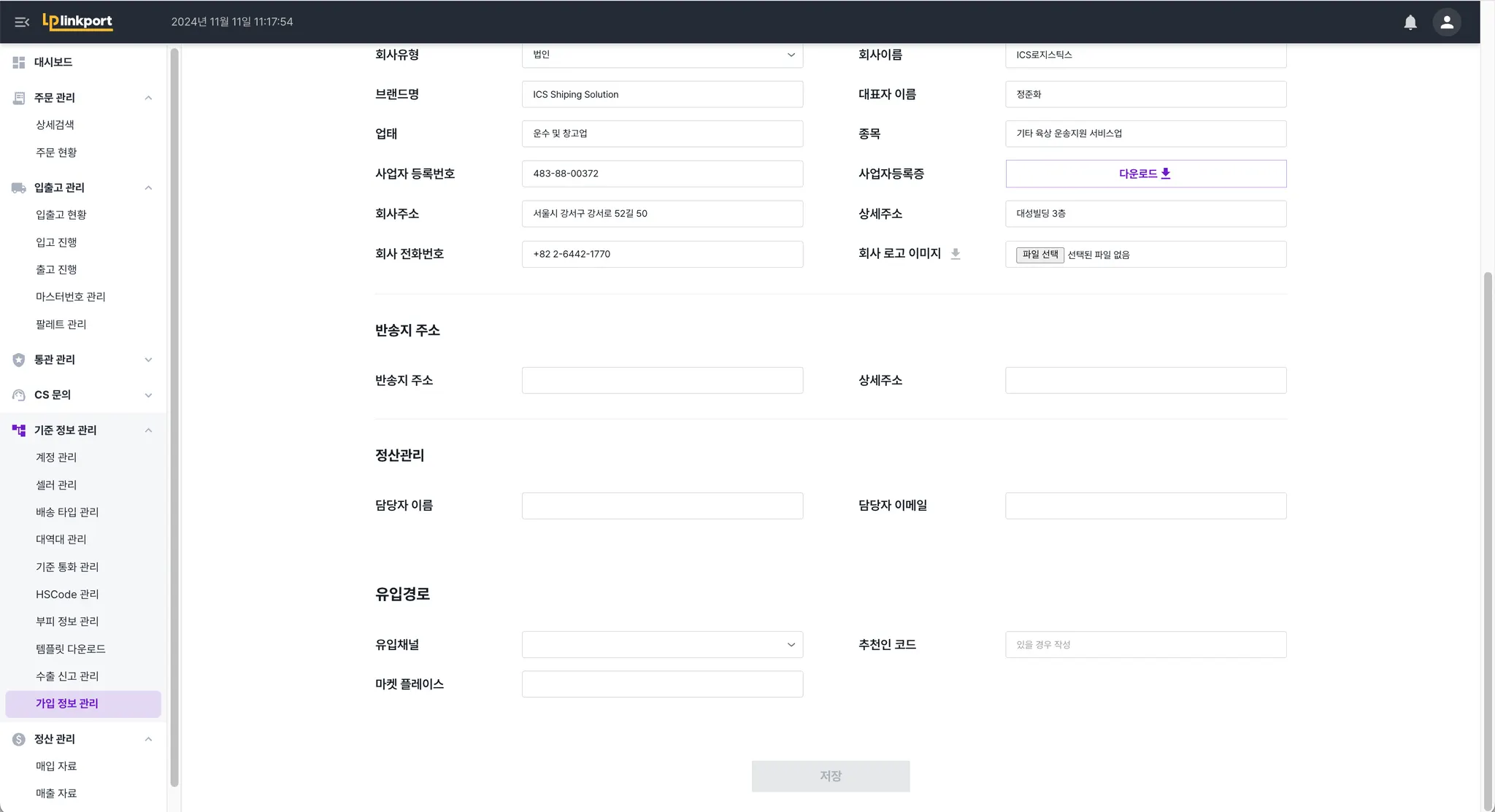Image resolution: width=1495 pixels, height=812 pixels.
Task: Expand the 통관 관리 menu section
Action: [148, 360]
